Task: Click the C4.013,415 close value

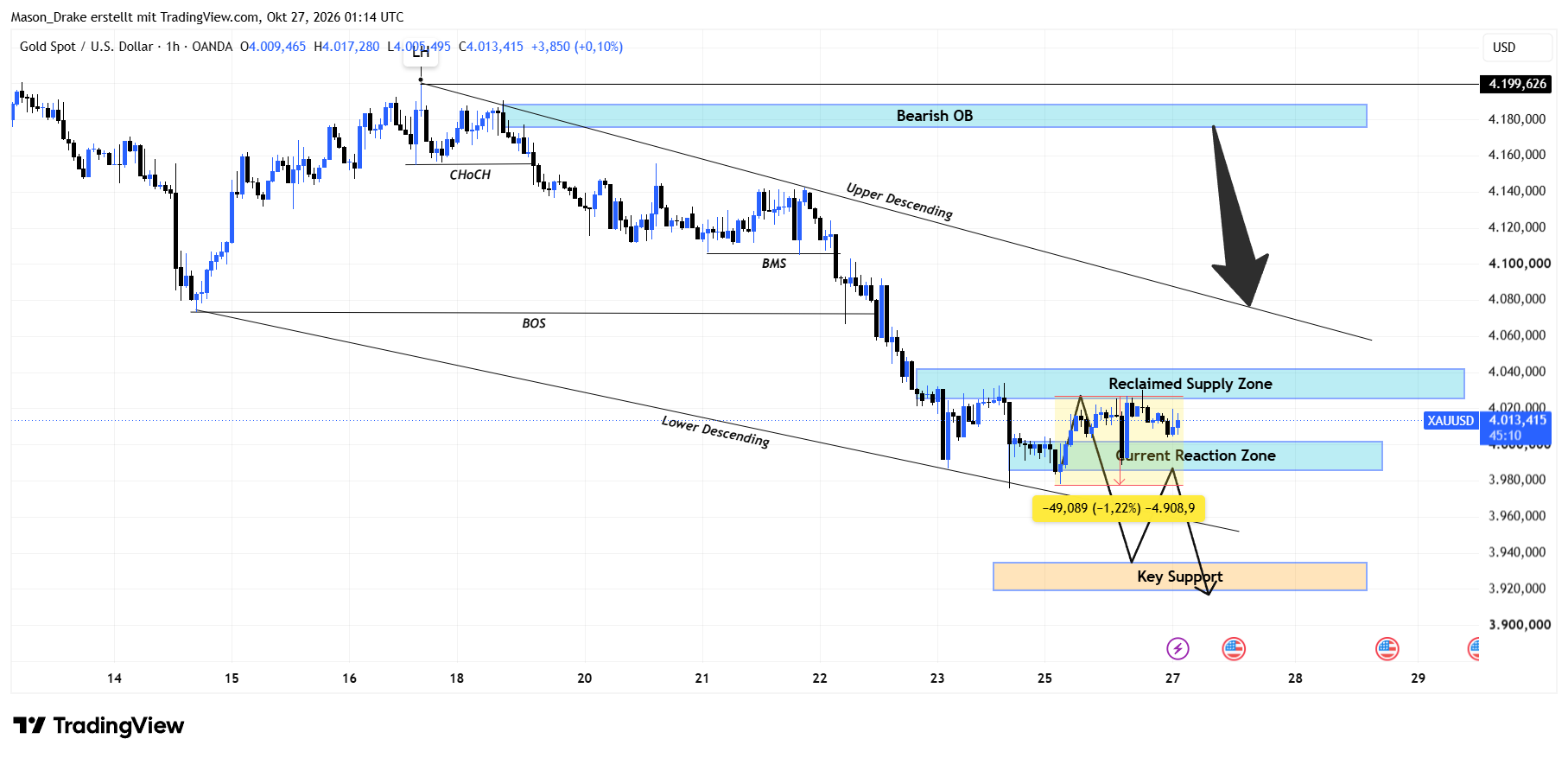Action: pyautogui.click(x=491, y=47)
